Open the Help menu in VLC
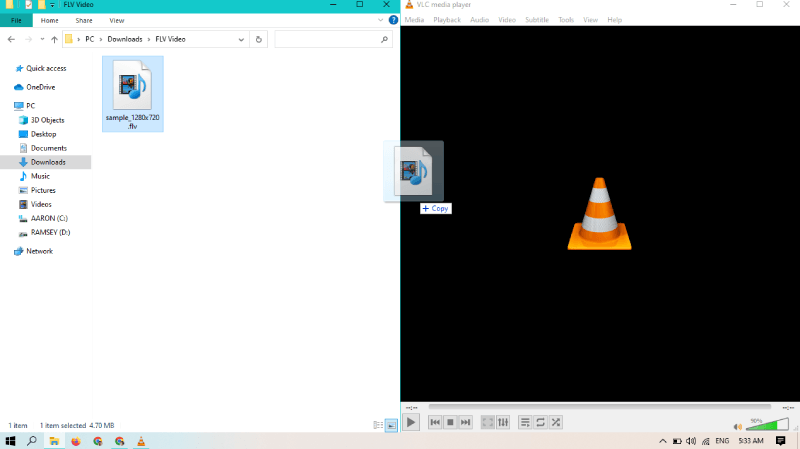 [614, 20]
